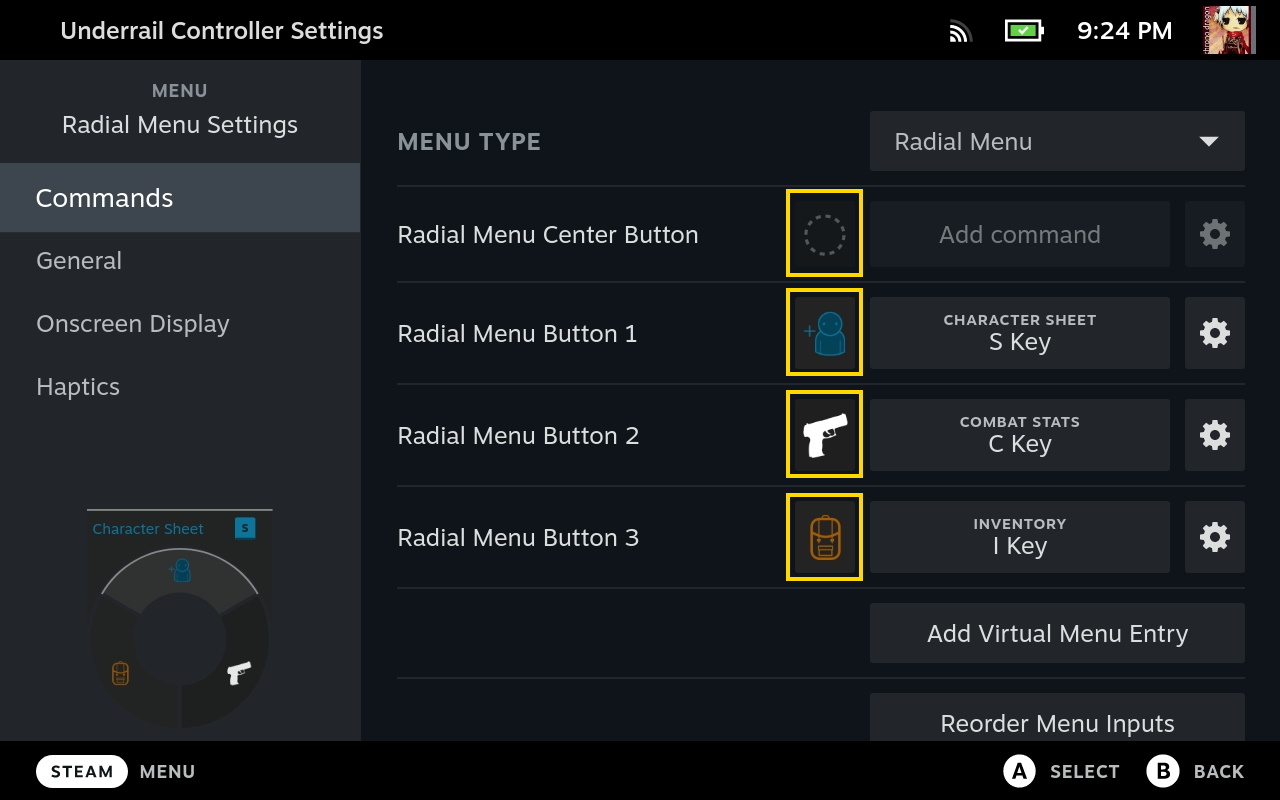Open gear settings for Inventory command
This screenshot has height=800, width=1280.
click(1215, 537)
